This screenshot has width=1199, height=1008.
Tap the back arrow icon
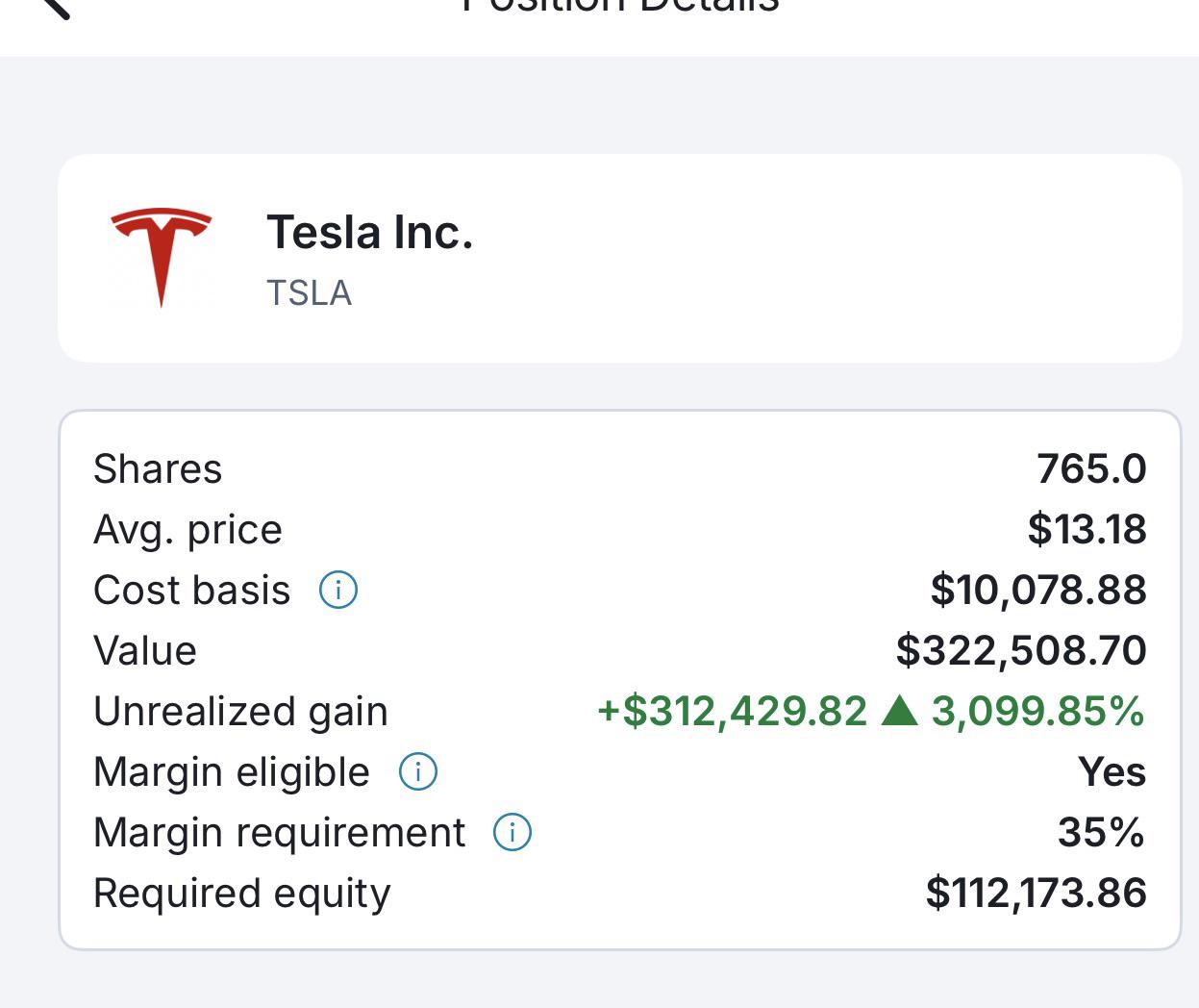point(56,8)
